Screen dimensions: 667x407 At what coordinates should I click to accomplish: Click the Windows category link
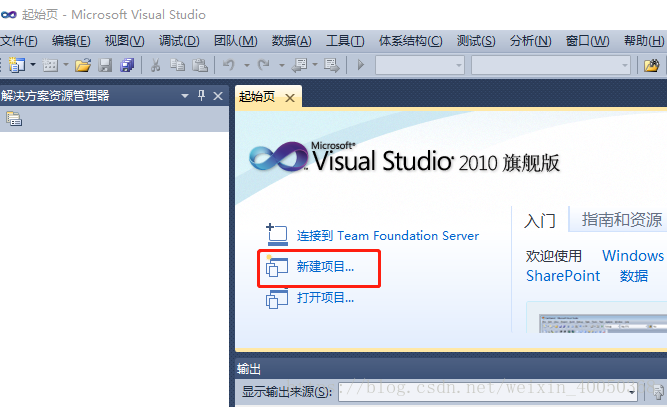coord(633,256)
